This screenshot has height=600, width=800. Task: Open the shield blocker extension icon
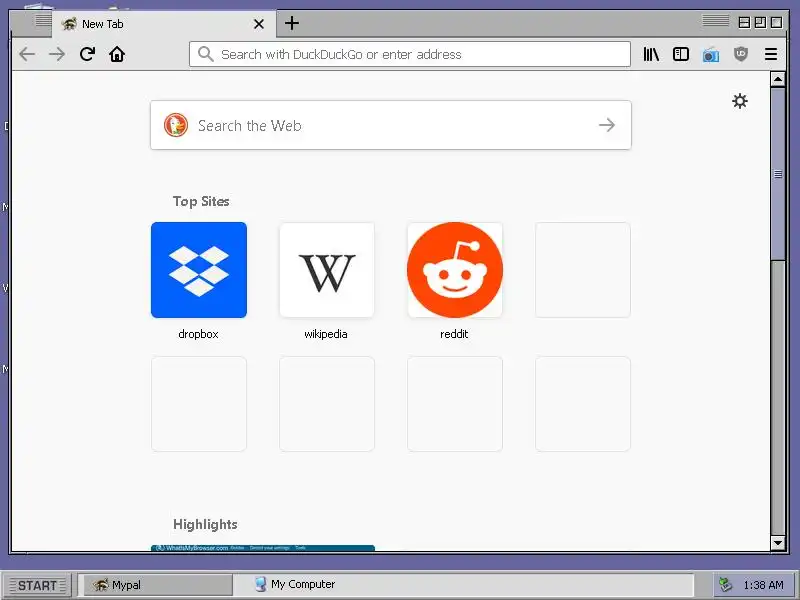pos(741,54)
